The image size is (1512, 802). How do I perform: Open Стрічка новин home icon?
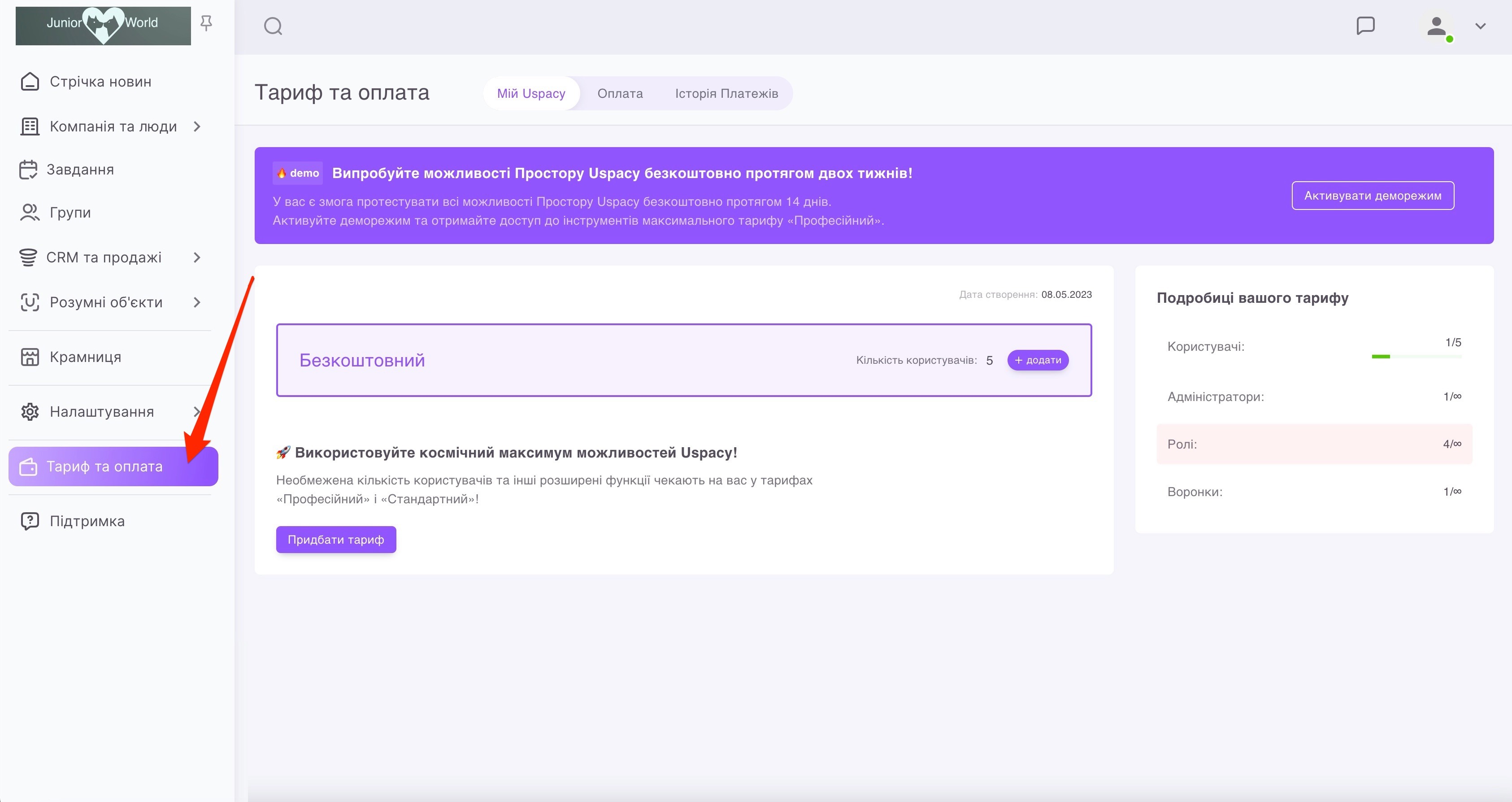30,82
